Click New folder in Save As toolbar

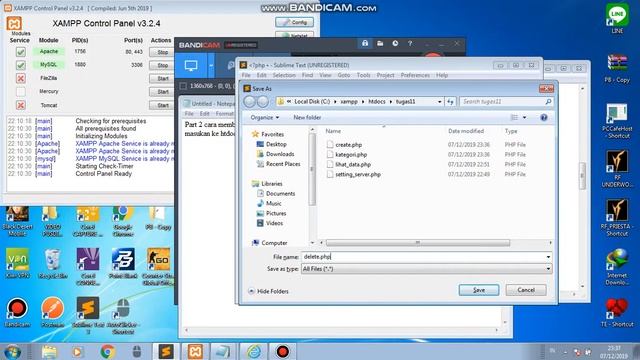tap(307, 118)
